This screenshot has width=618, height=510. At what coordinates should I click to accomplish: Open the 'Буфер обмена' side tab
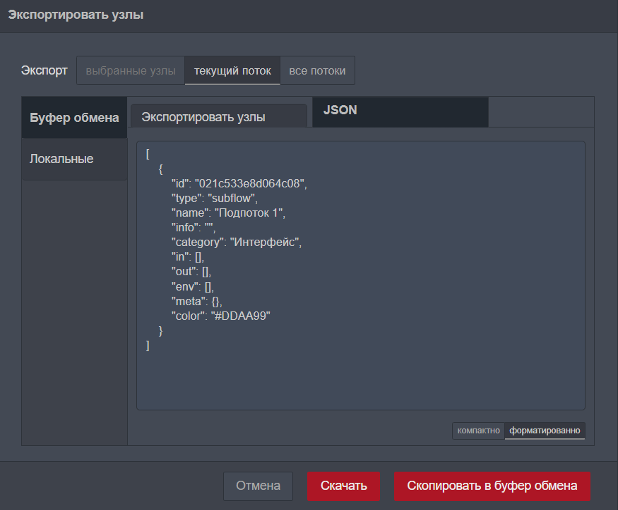click(x=75, y=118)
